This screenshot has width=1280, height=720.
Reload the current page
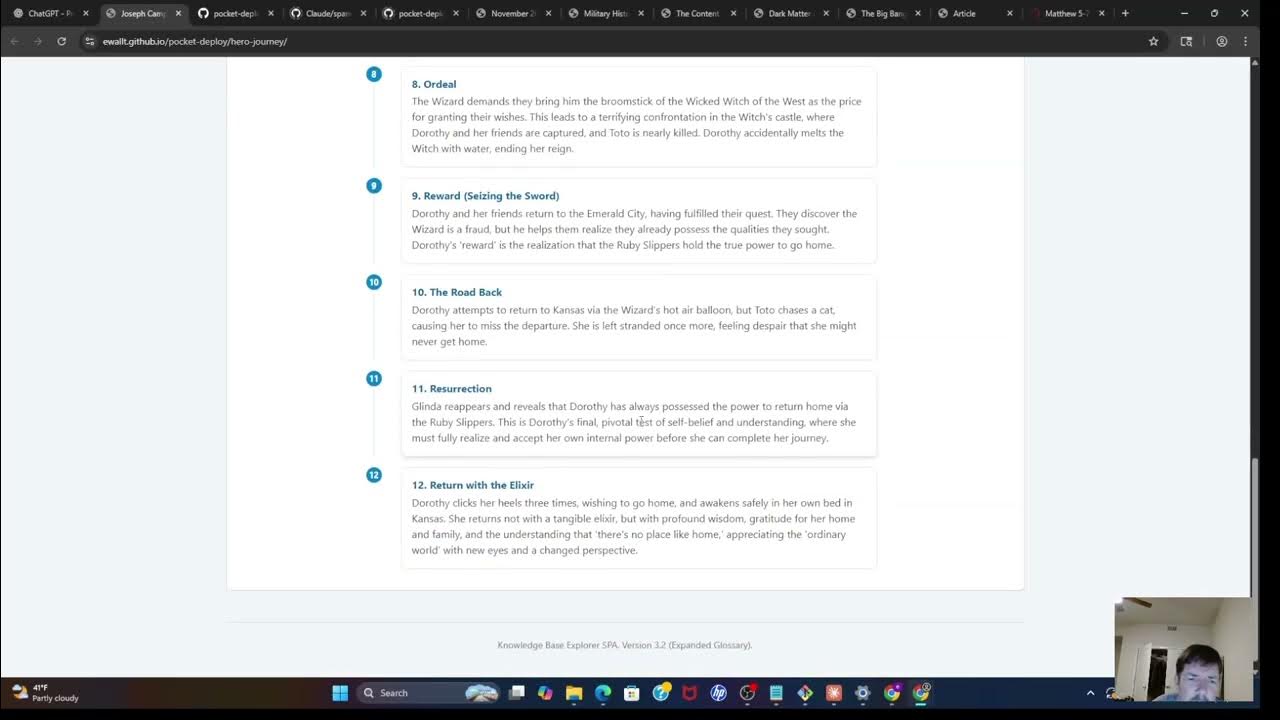(x=62, y=41)
